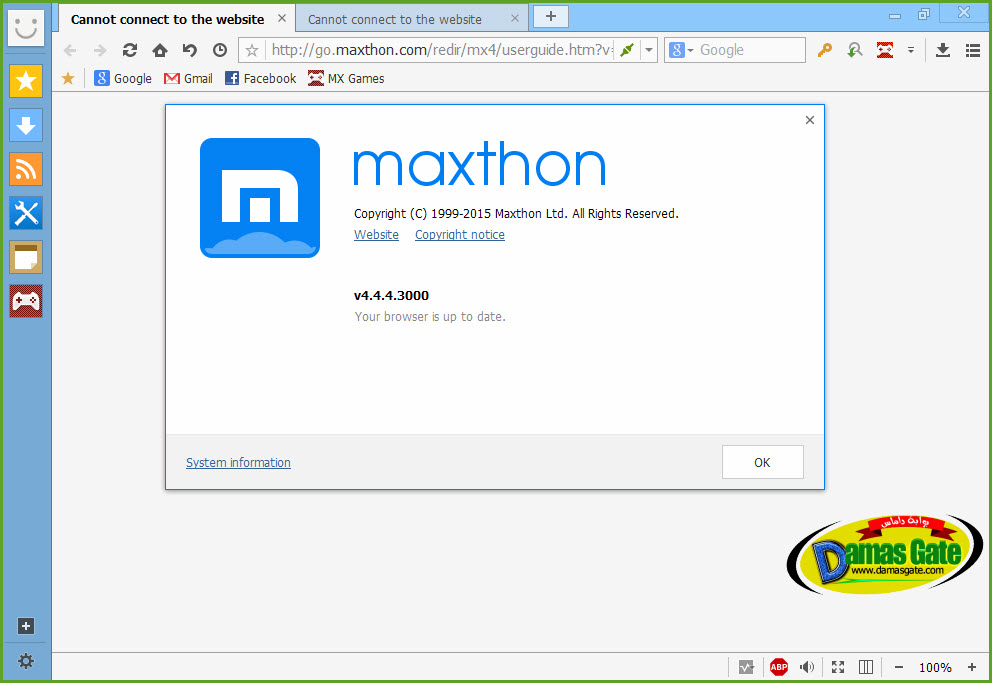Reopen last closed page with undo icon
Screen dimensions: 992x683
pyautogui.click(x=190, y=50)
